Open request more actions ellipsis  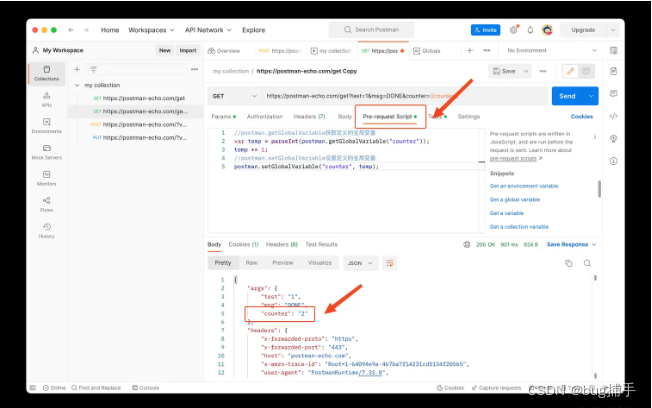543,71
